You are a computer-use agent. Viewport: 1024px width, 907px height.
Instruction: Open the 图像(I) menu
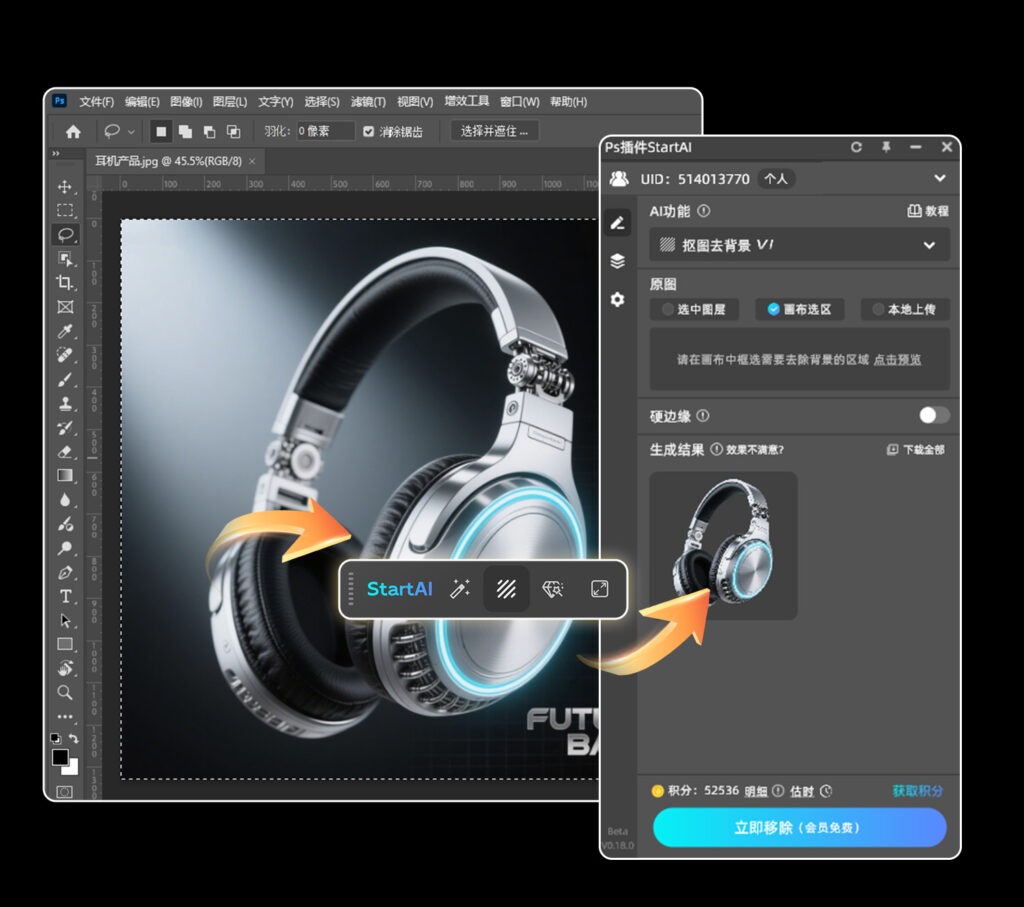186,102
